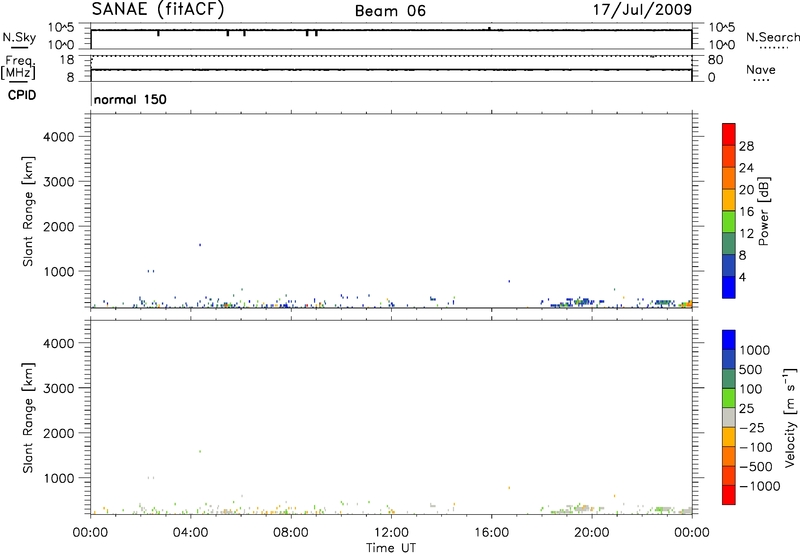Click the bright blue bottom Power swatch
The height and width of the screenshot is (554, 800).
pyautogui.click(x=729, y=287)
